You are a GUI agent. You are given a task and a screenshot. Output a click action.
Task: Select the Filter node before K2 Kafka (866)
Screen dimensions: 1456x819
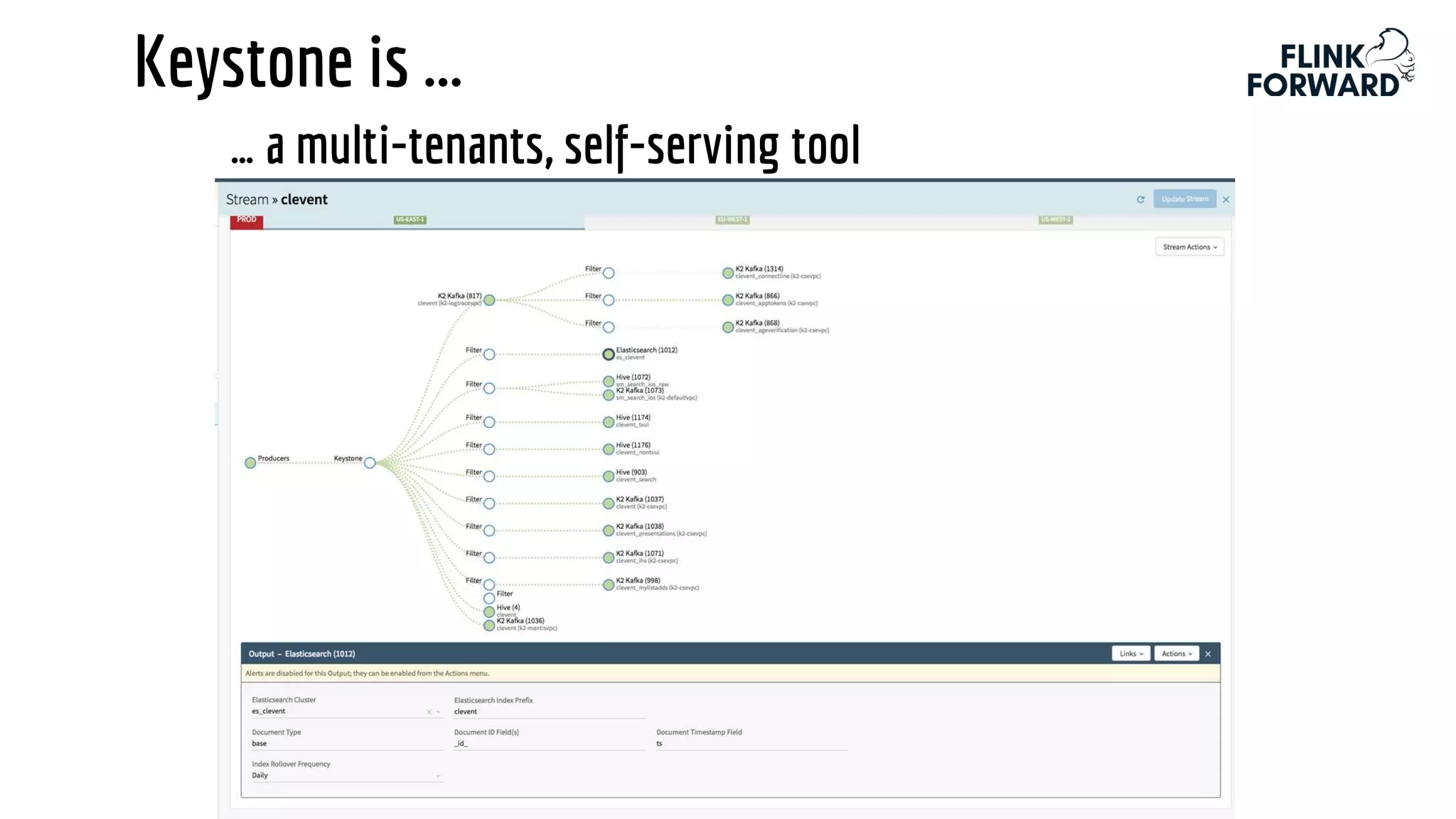click(x=609, y=300)
